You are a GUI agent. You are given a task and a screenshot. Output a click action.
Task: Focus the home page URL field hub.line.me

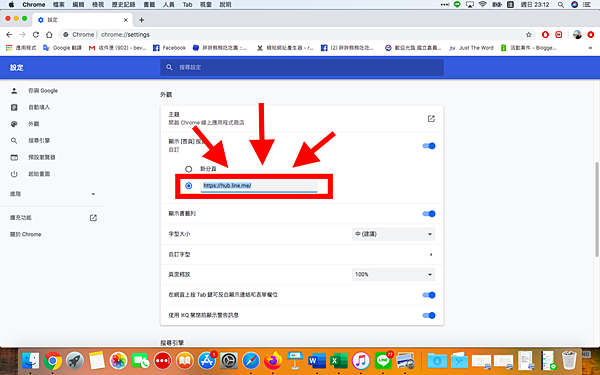click(x=259, y=186)
